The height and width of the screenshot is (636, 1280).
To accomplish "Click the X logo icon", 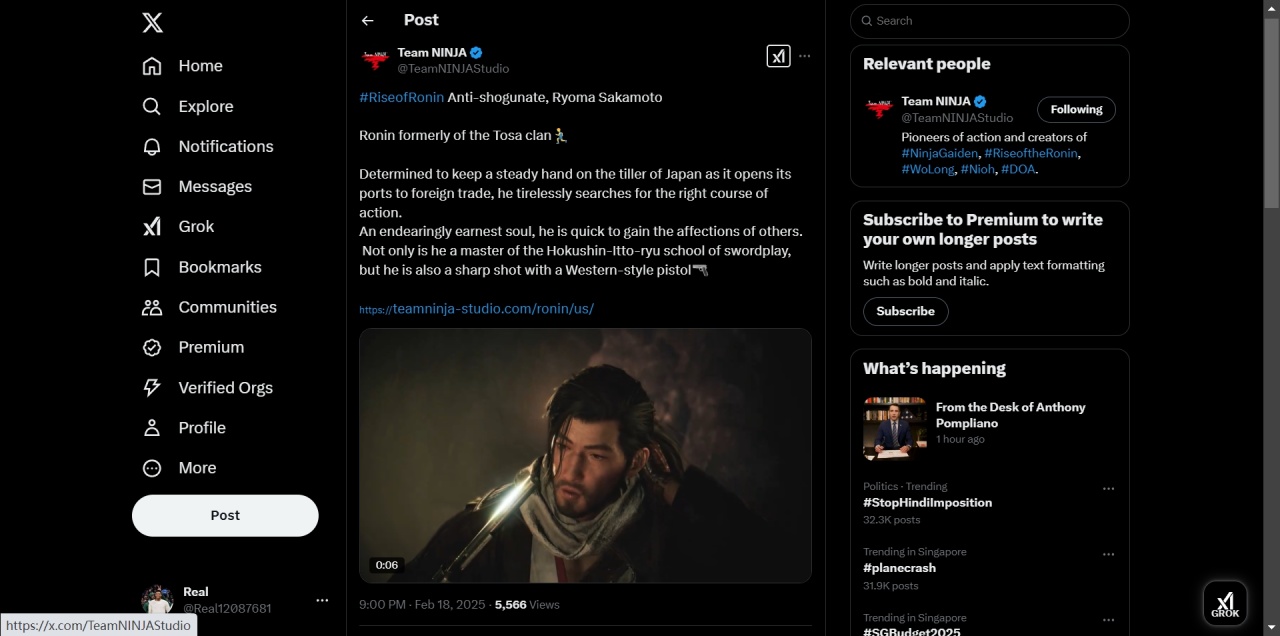I will point(152,23).
